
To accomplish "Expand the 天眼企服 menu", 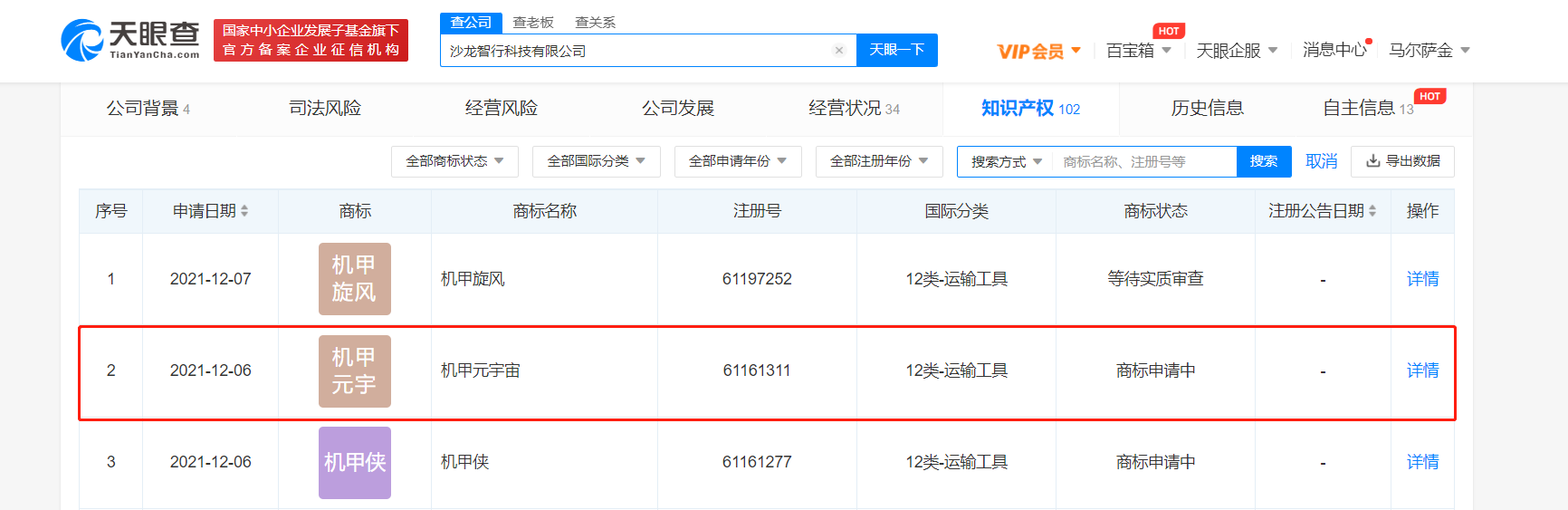I will click(1237, 51).
